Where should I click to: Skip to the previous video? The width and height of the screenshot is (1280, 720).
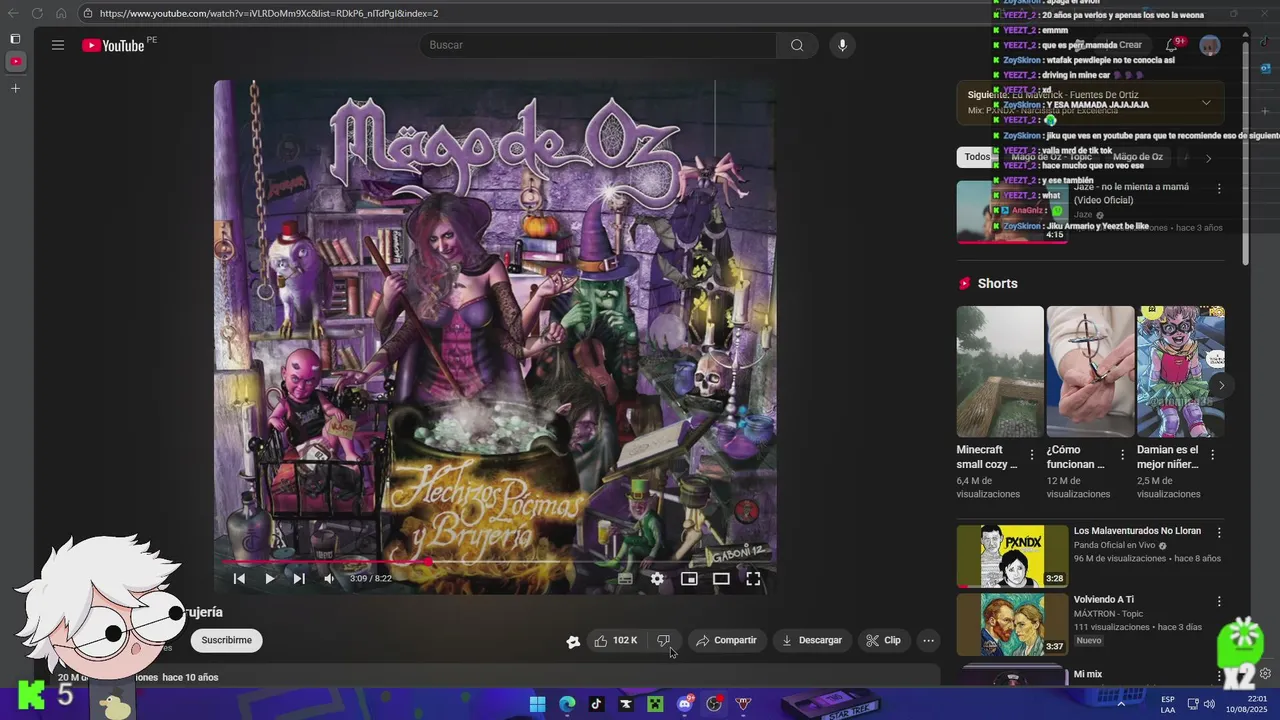[x=239, y=578]
